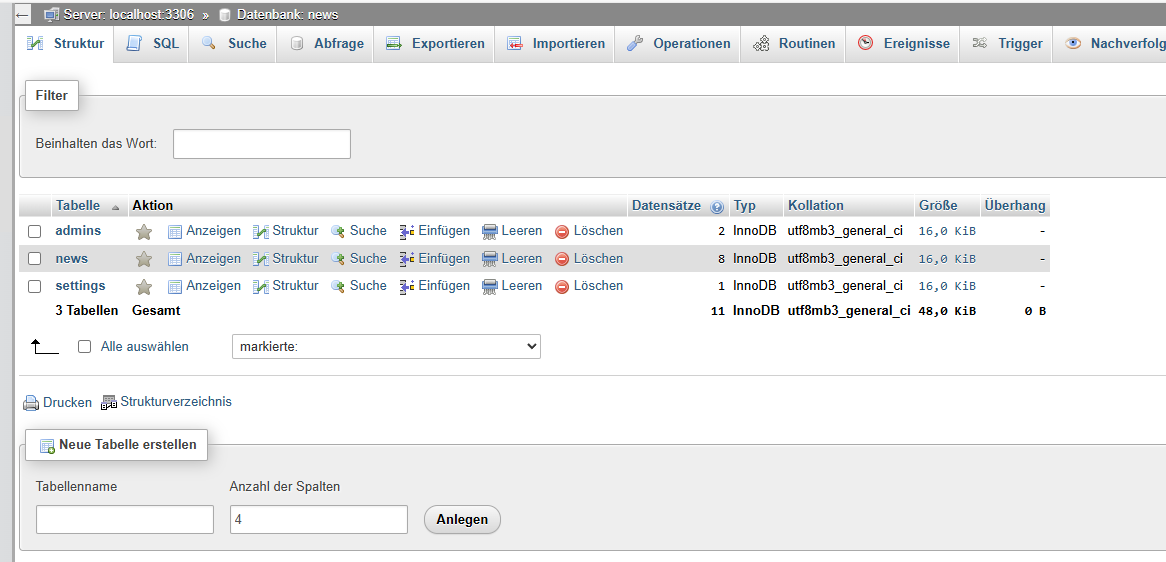The height and width of the screenshot is (562, 1166).
Task: Enable the Alle auswählen checkbox
Action: click(85, 347)
